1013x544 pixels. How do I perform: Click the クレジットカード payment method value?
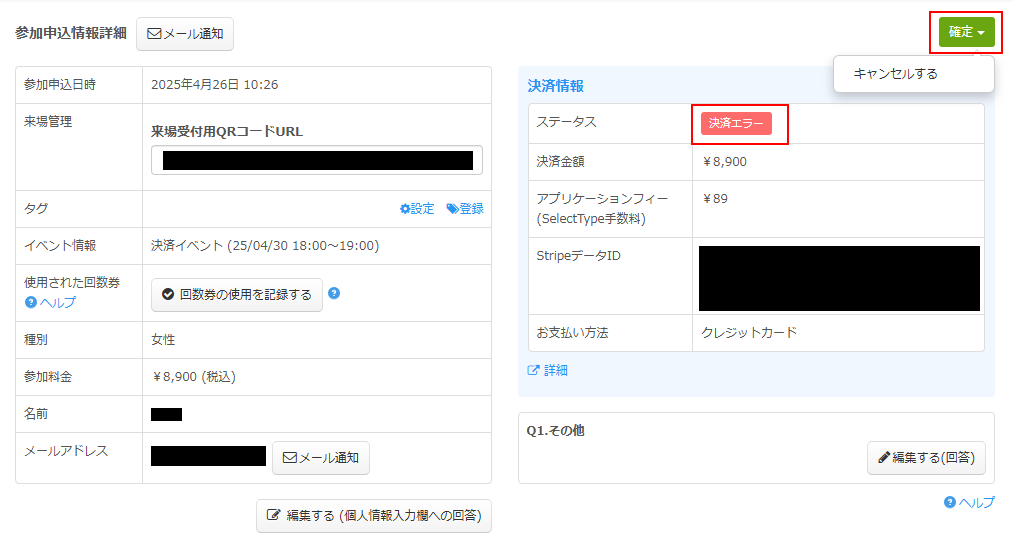coord(749,333)
